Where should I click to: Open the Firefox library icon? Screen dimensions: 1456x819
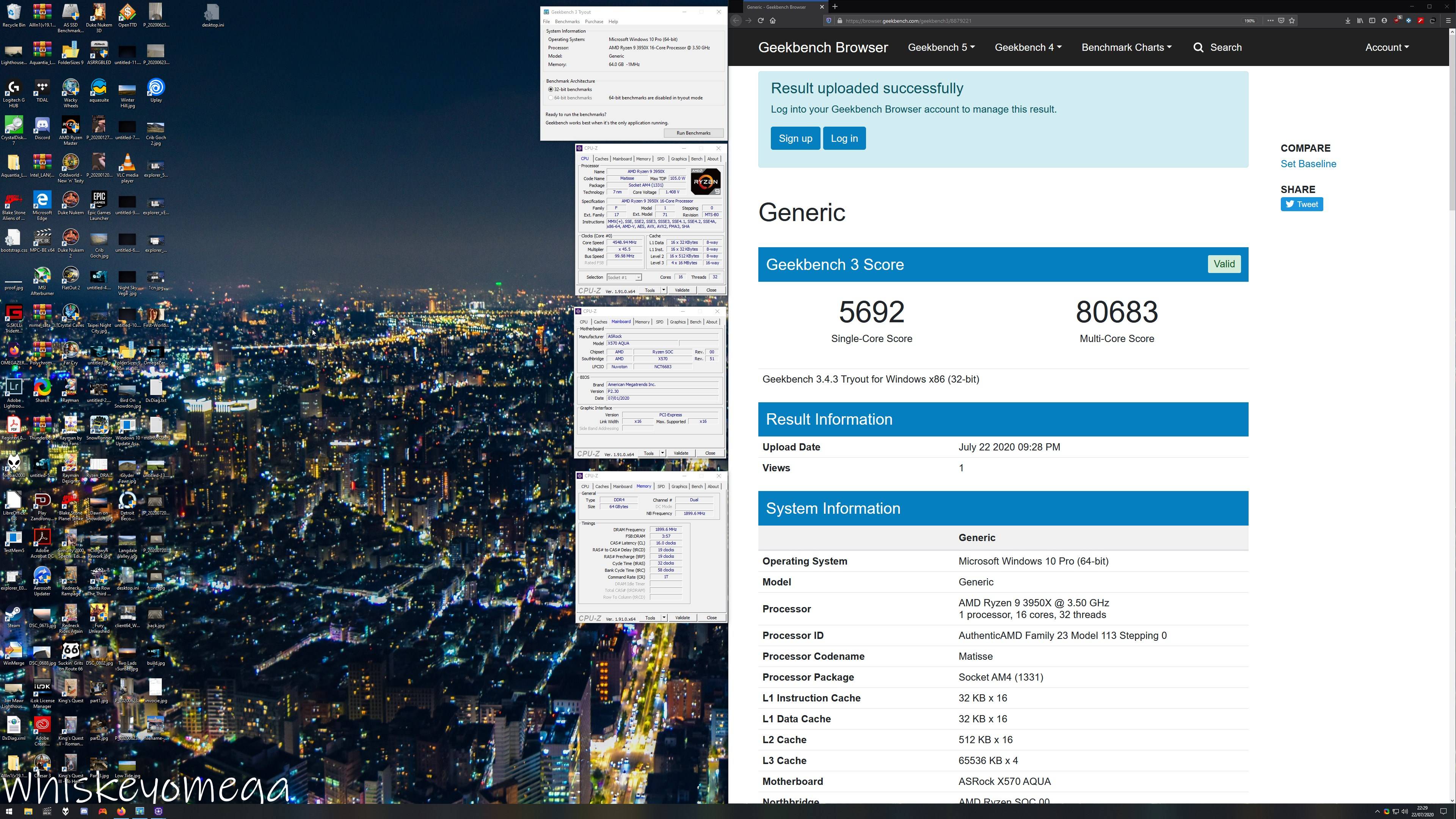1360,20
